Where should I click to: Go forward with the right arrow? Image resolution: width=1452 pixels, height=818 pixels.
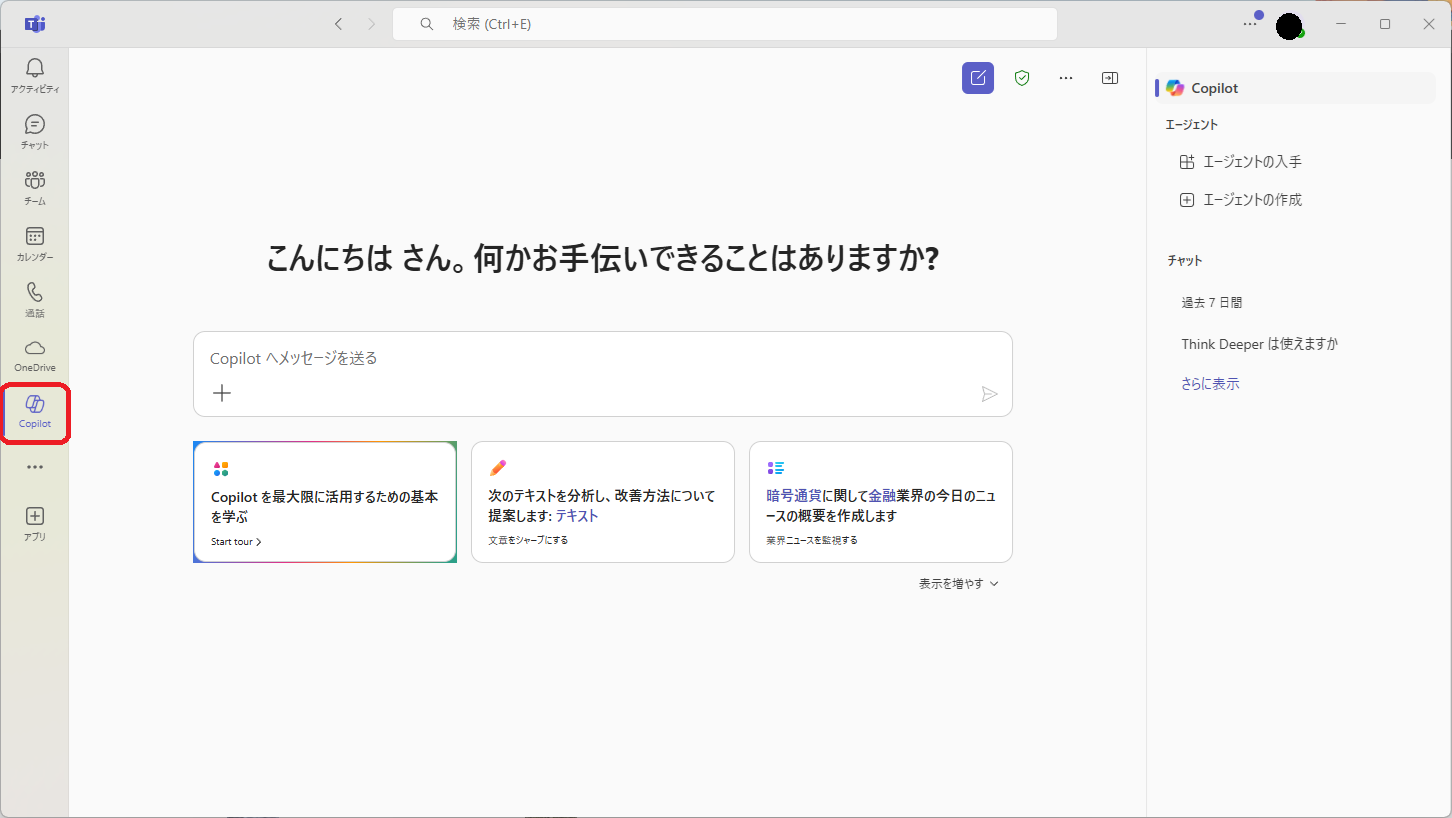(372, 24)
